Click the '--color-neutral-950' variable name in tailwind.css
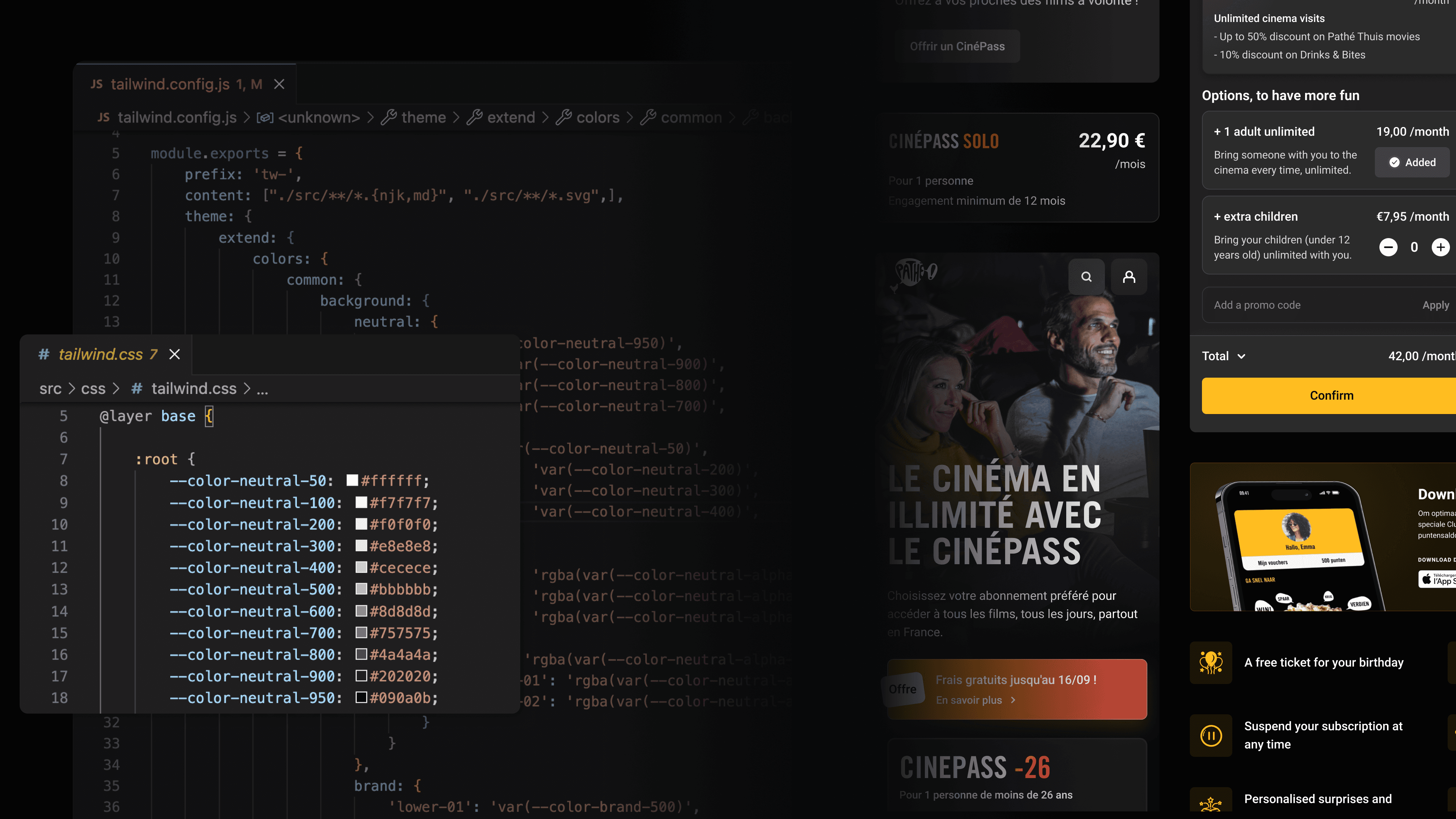 (252, 698)
